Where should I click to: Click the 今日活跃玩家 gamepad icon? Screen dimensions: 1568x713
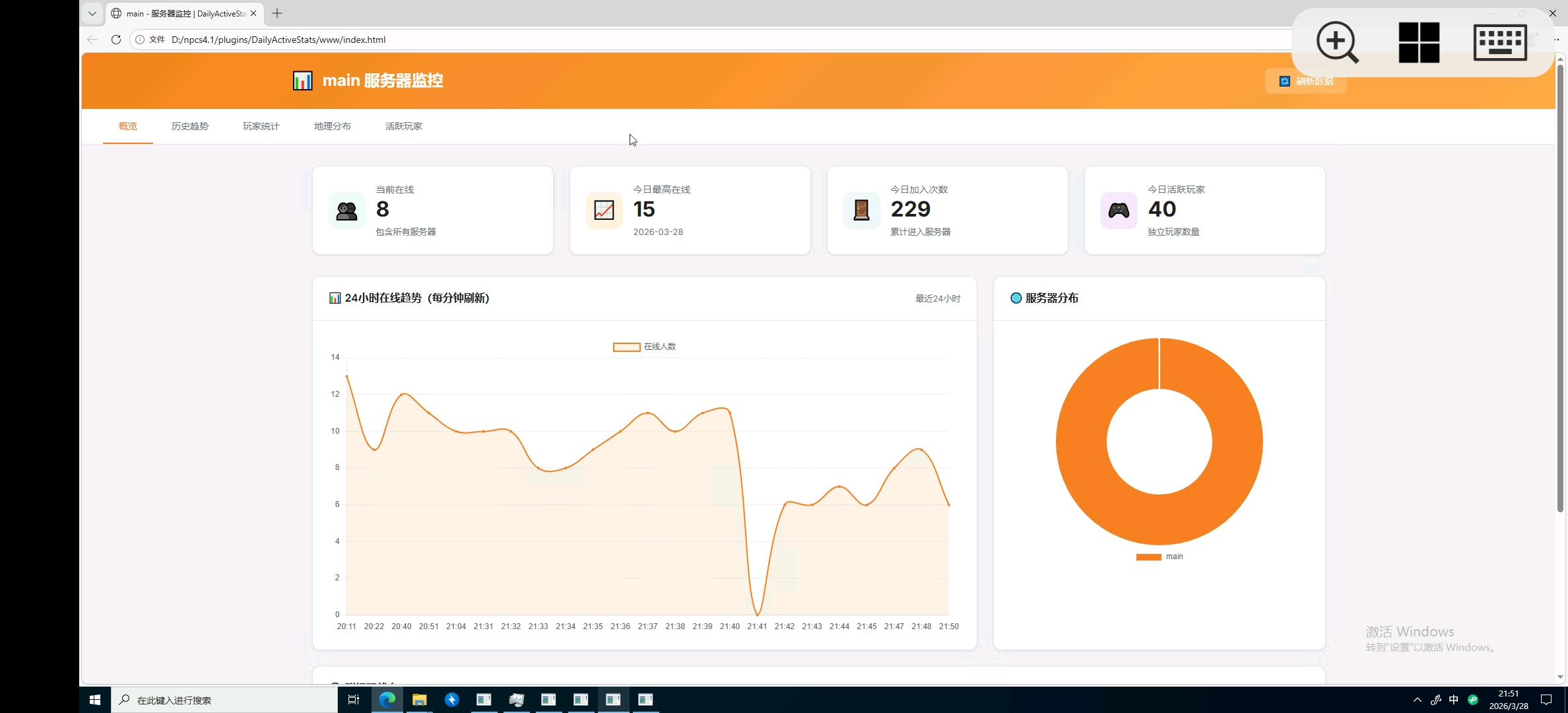click(x=1119, y=211)
